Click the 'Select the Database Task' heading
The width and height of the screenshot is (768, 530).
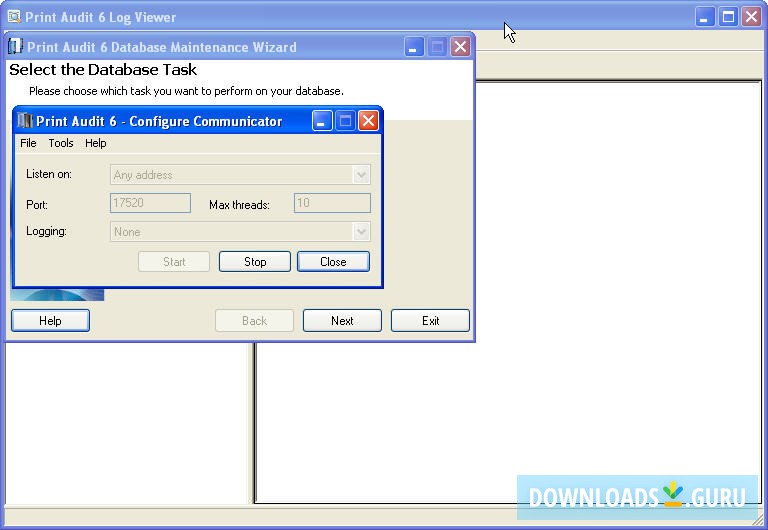[x=103, y=70]
